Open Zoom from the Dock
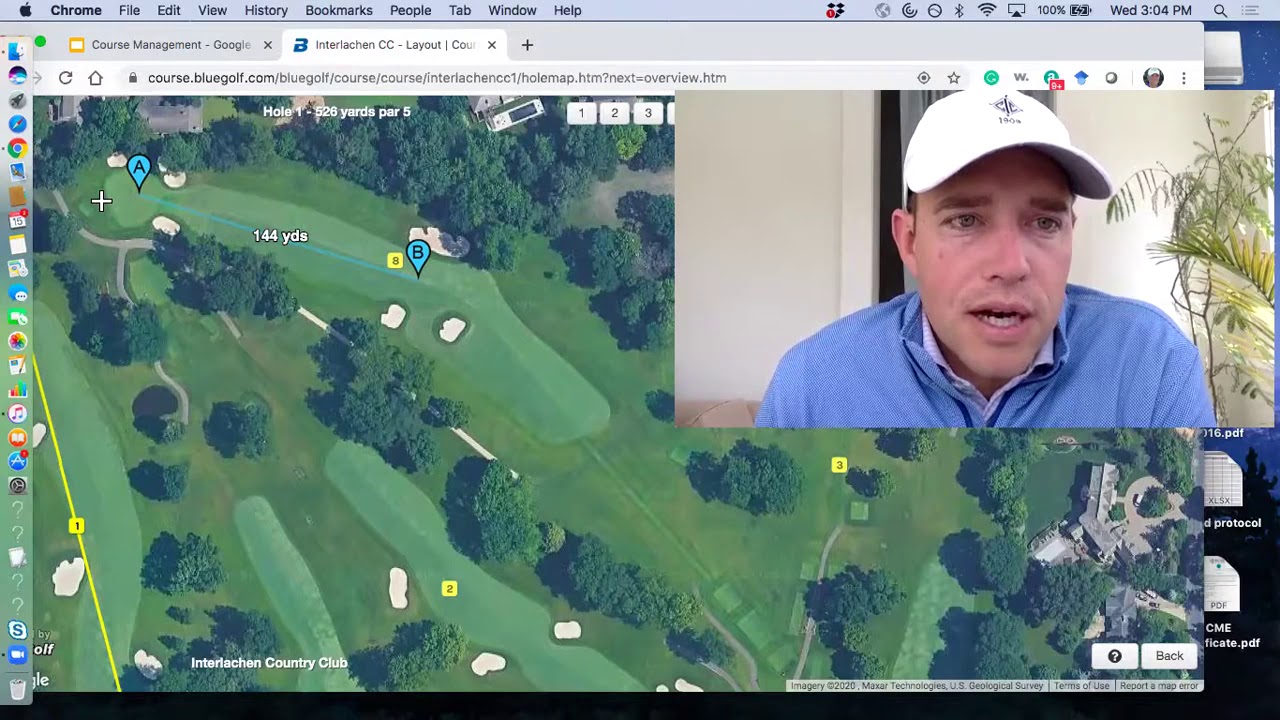The height and width of the screenshot is (720, 1280). click(x=17, y=654)
